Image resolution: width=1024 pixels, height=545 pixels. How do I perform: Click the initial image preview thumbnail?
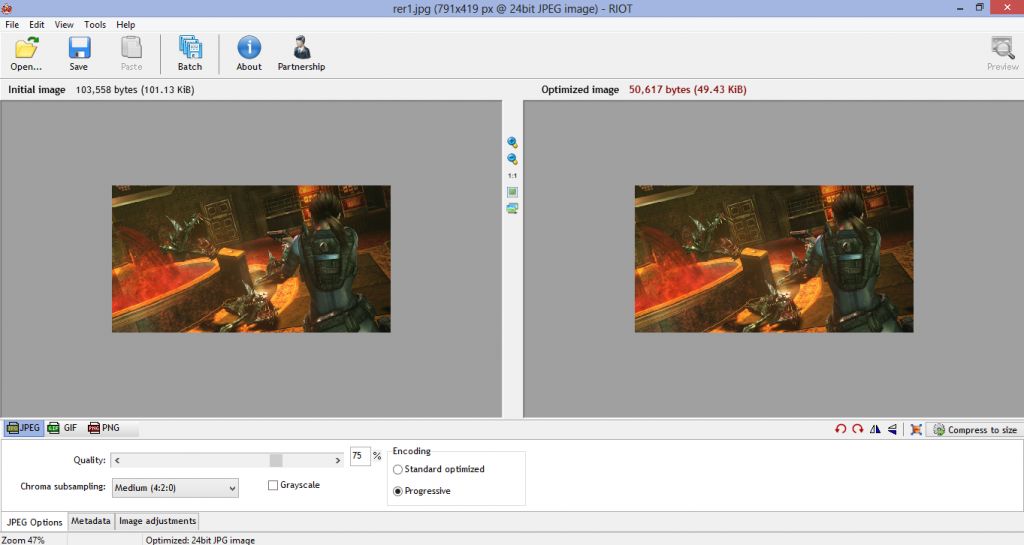(x=251, y=259)
